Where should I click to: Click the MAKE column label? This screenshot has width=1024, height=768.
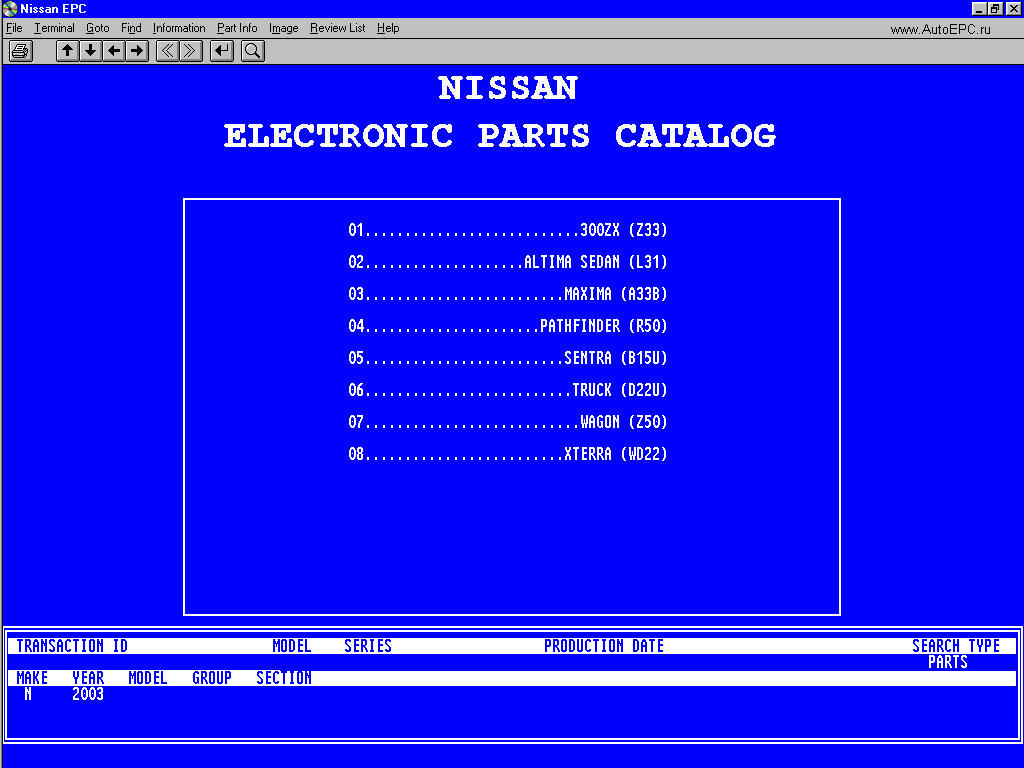coord(32,678)
